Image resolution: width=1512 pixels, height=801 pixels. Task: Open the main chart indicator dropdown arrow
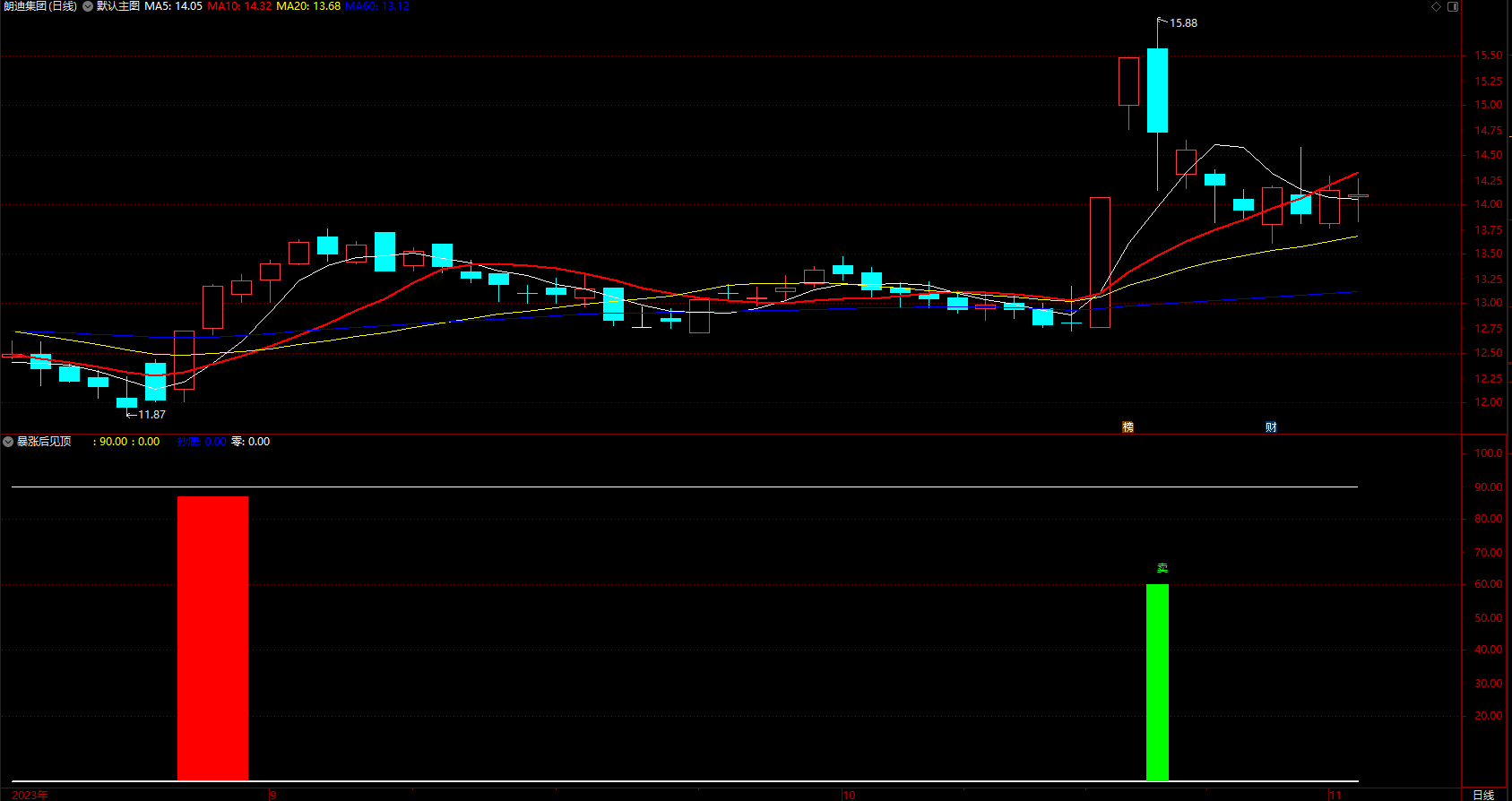pos(88,6)
